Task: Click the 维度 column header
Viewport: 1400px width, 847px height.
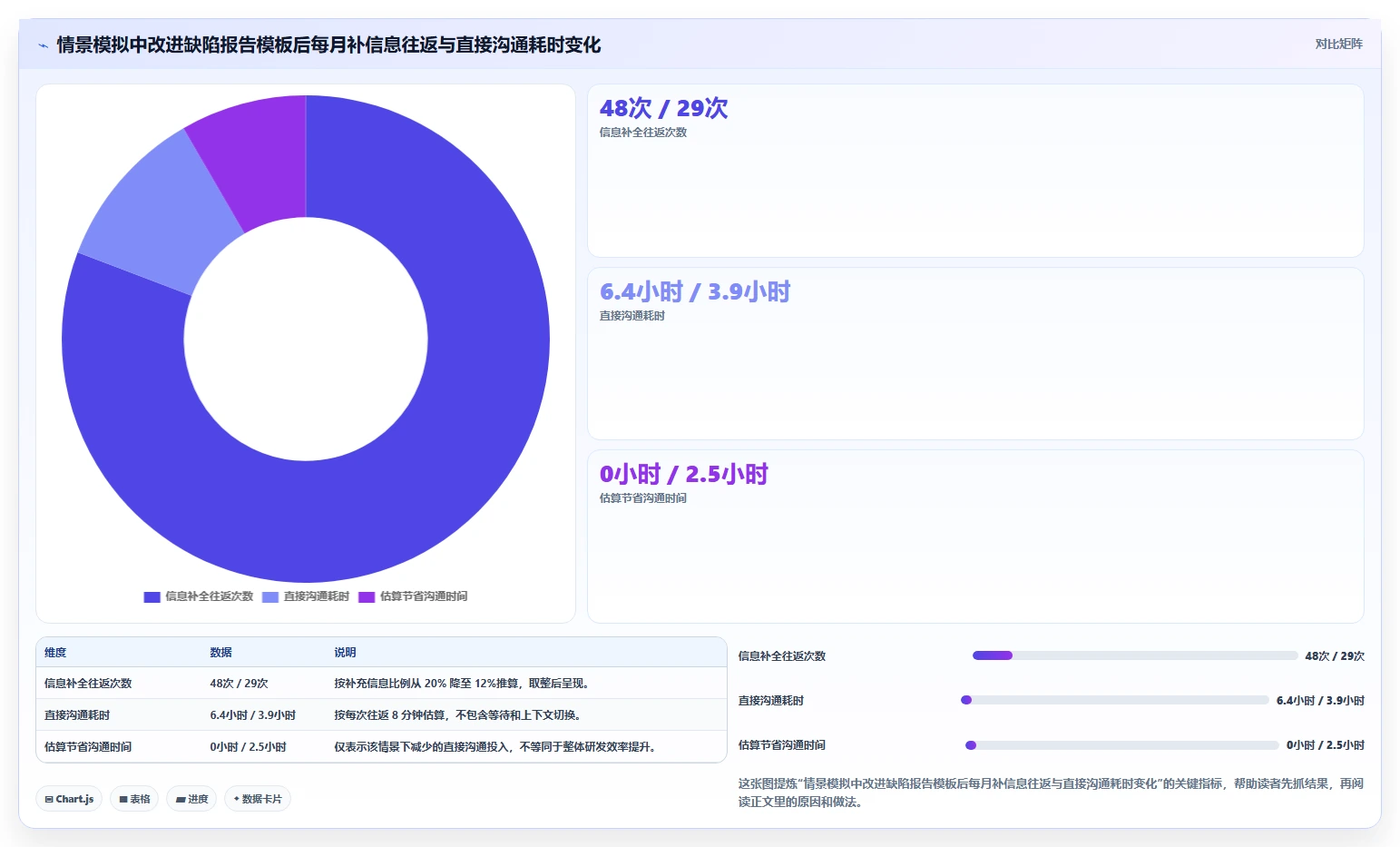Action: [x=55, y=653]
